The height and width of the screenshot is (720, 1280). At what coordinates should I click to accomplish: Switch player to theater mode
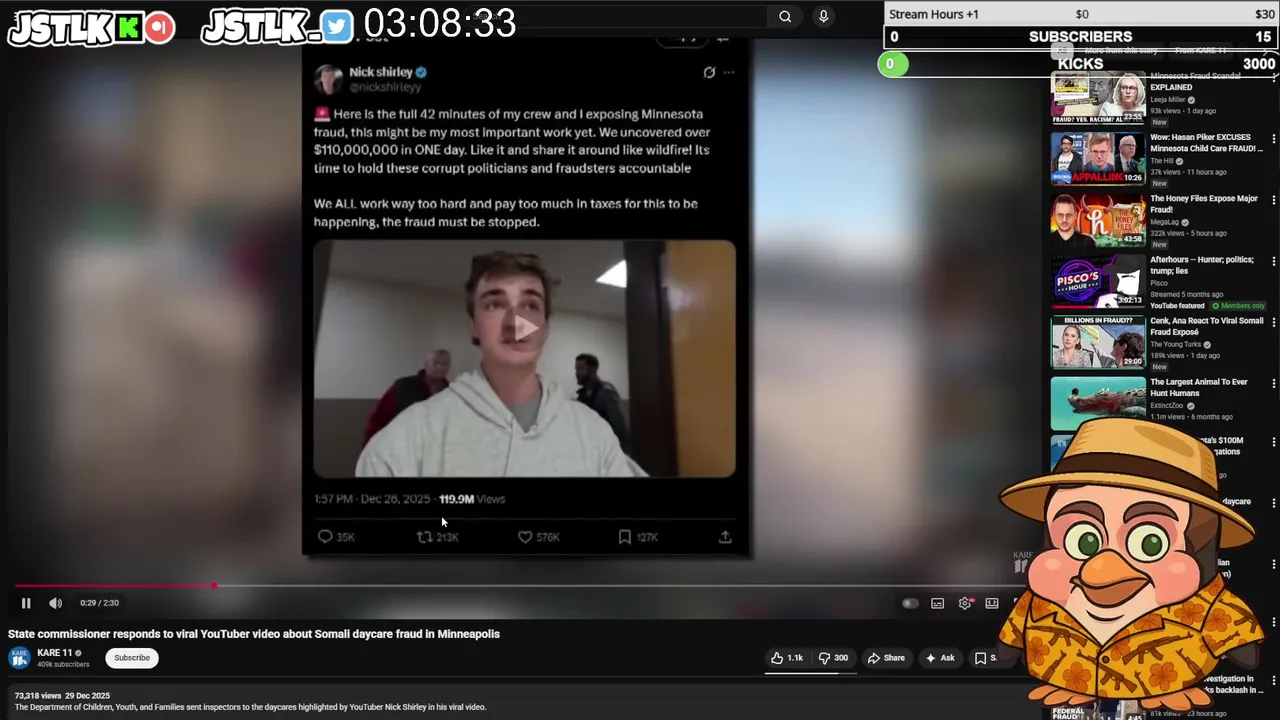pyautogui.click(x=992, y=603)
